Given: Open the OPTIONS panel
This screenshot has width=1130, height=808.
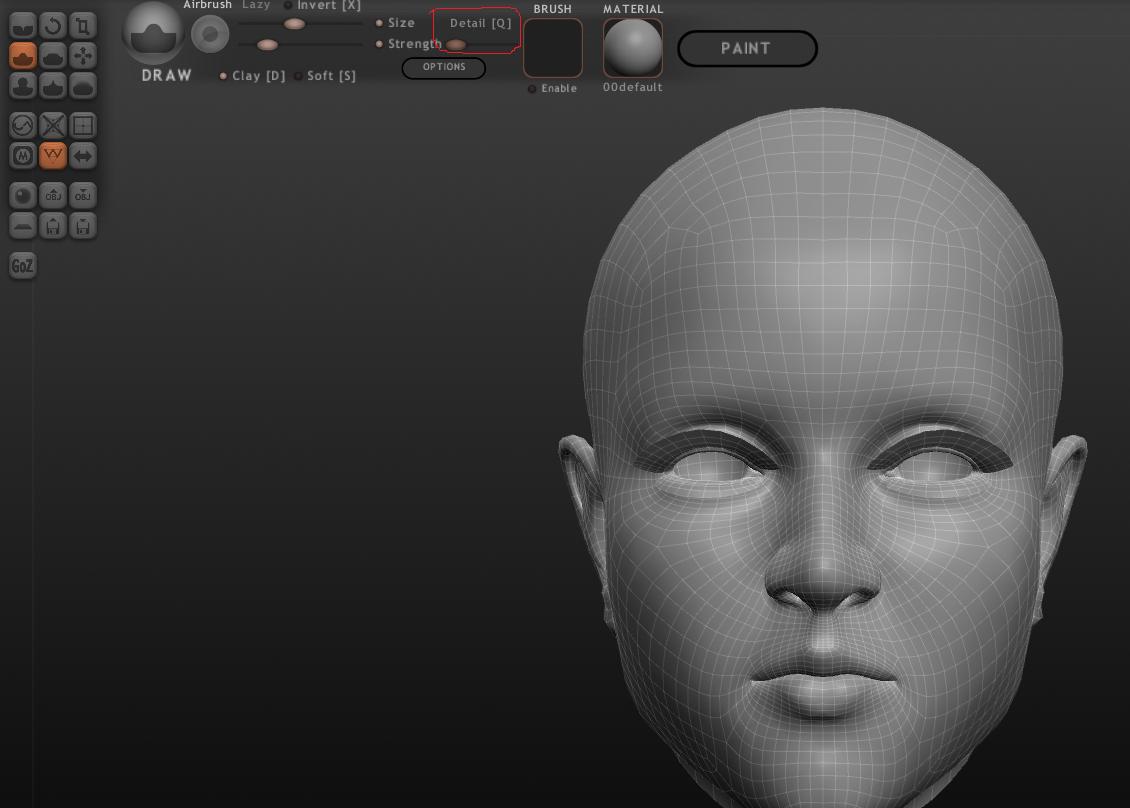Looking at the screenshot, I should tap(444, 68).
